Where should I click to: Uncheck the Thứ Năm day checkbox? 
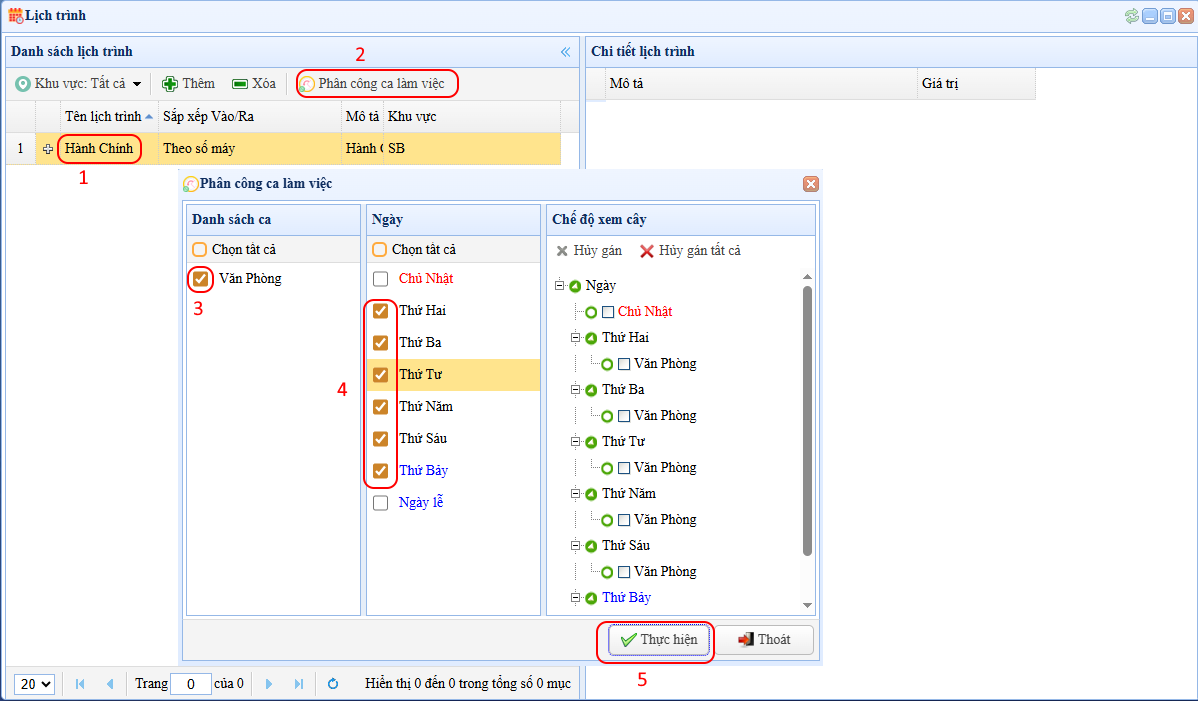pos(380,407)
